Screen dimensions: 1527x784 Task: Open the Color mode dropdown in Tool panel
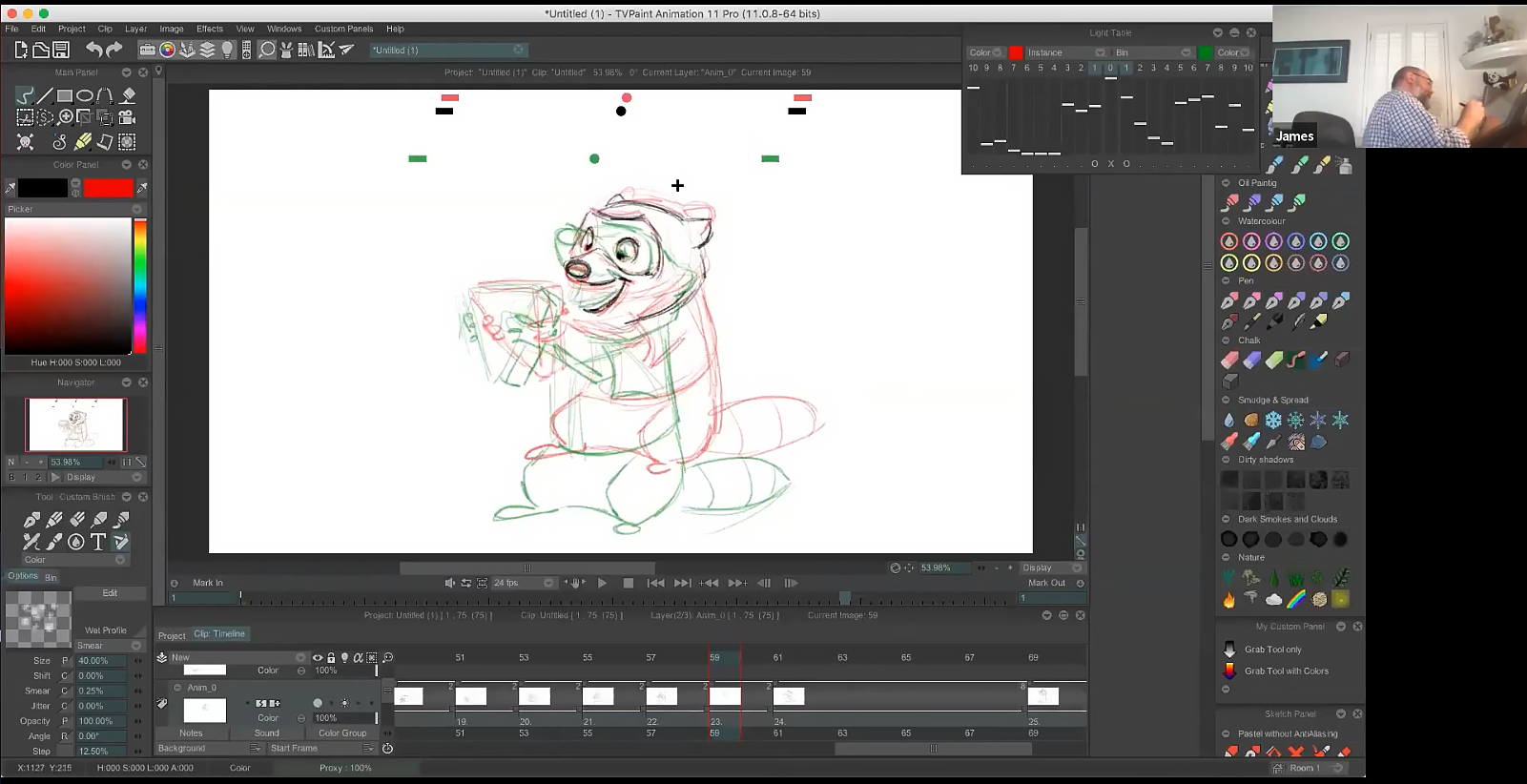click(74, 560)
